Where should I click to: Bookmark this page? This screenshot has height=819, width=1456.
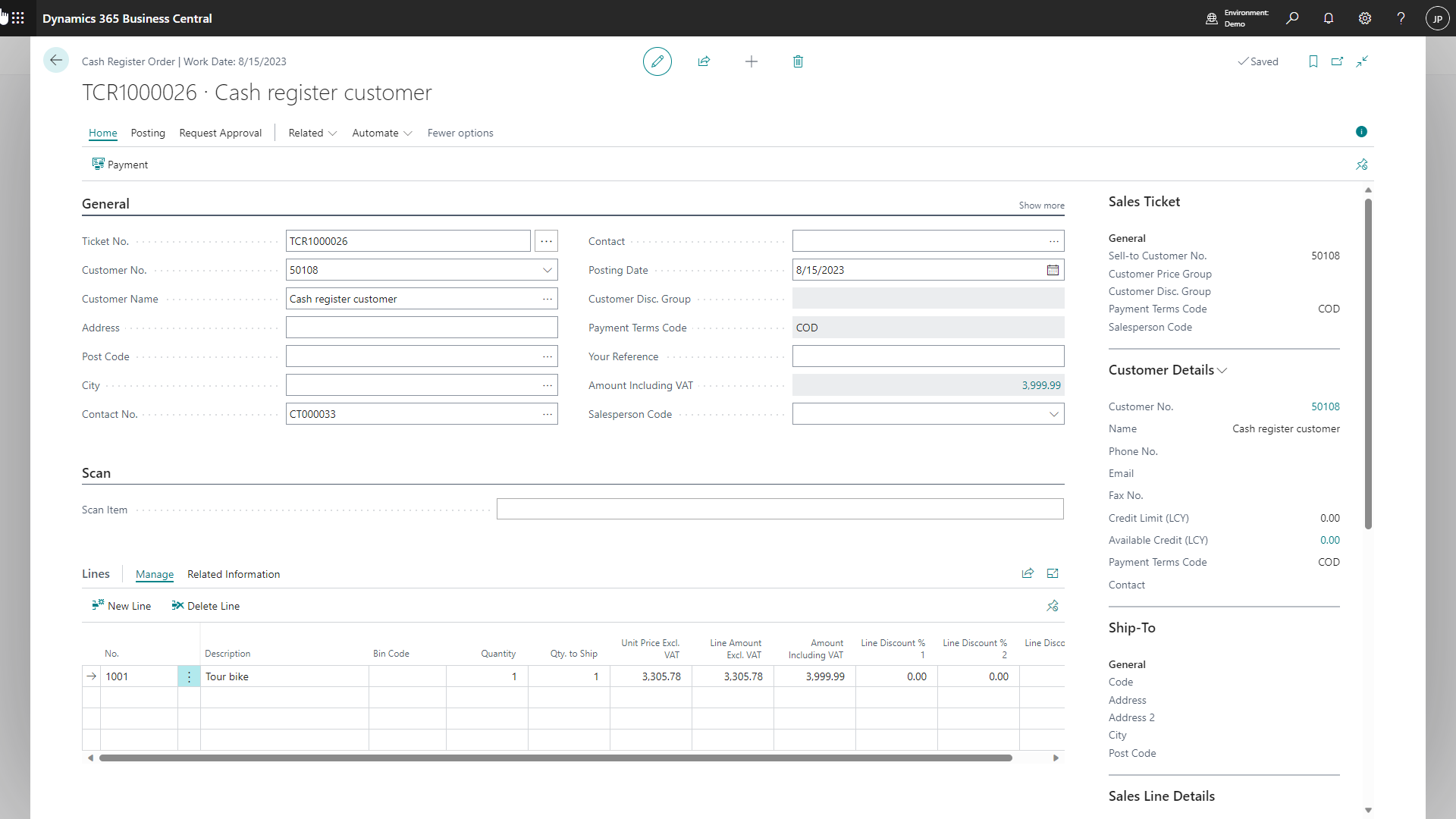tap(1313, 61)
